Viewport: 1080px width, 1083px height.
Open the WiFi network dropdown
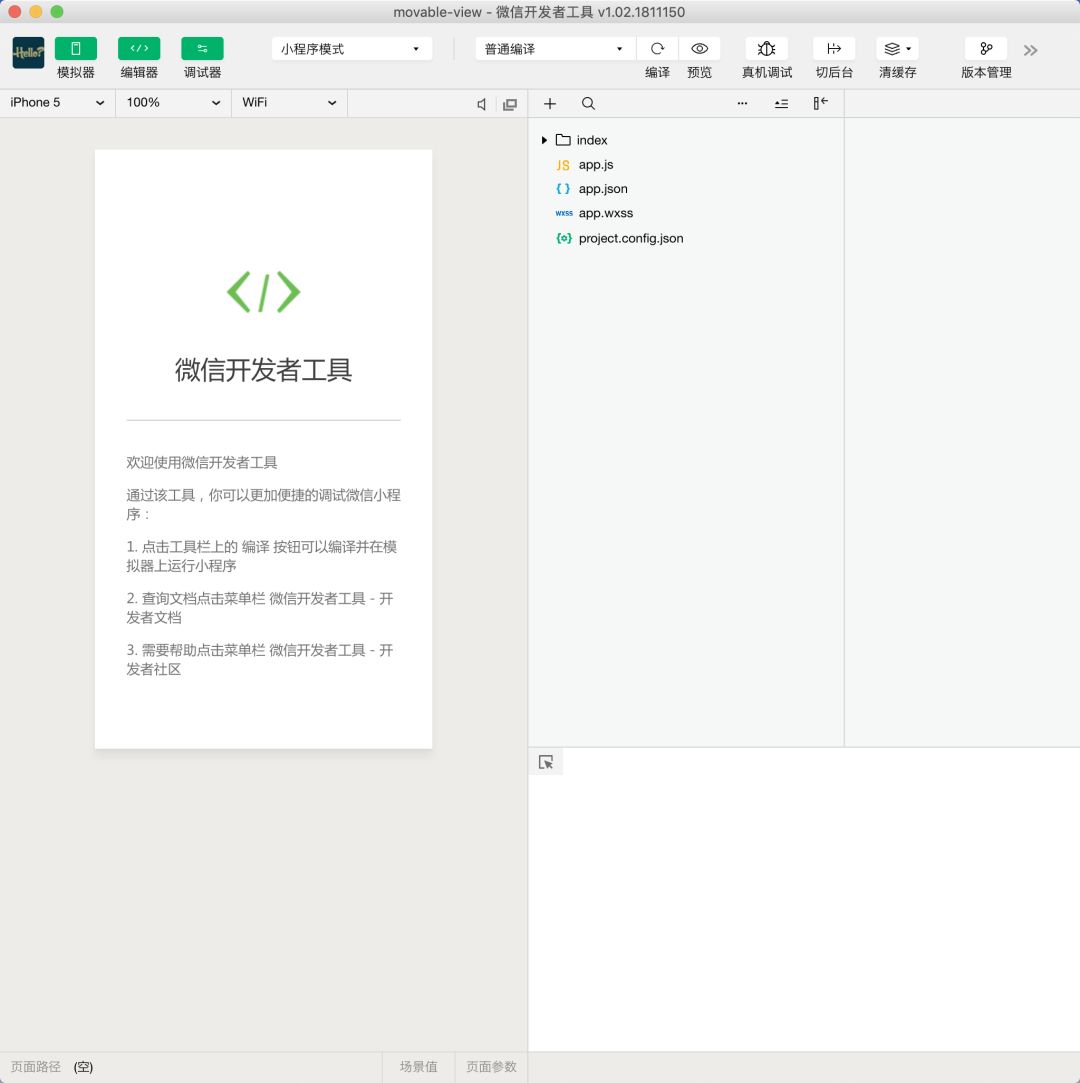click(x=289, y=103)
